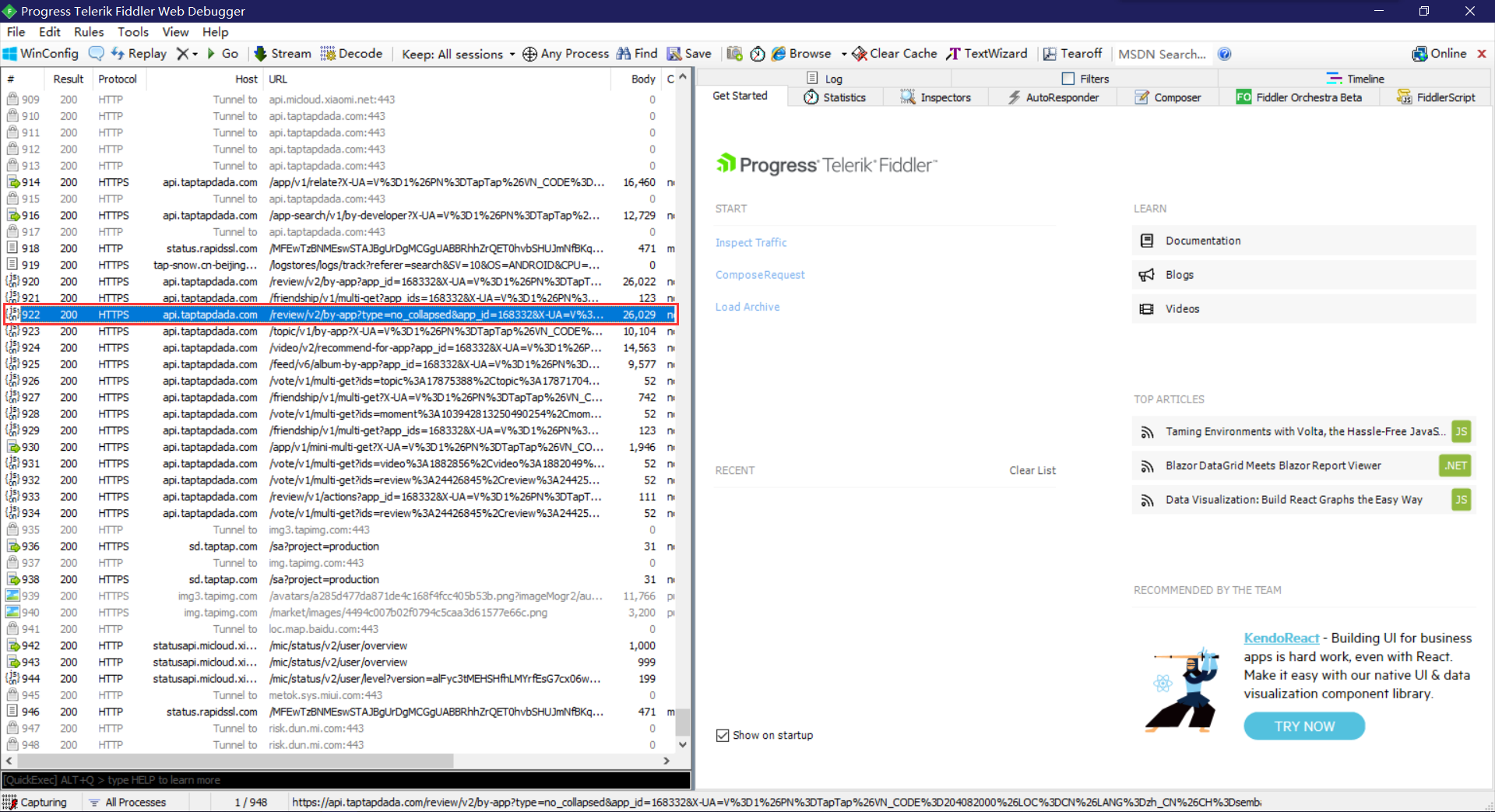Image resolution: width=1495 pixels, height=812 pixels.
Task: Open the AutoResponder tab
Action: [1053, 97]
